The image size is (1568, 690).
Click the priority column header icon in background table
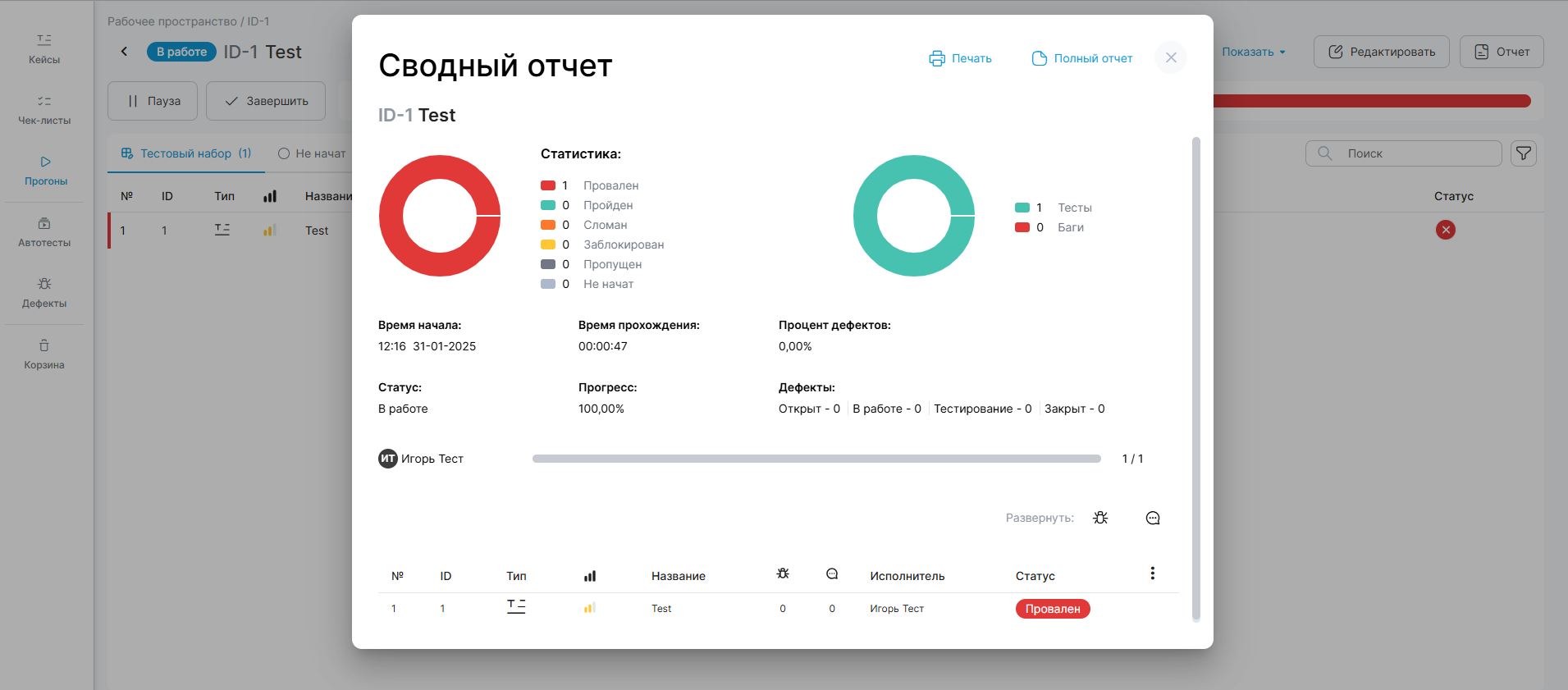[270, 196]
